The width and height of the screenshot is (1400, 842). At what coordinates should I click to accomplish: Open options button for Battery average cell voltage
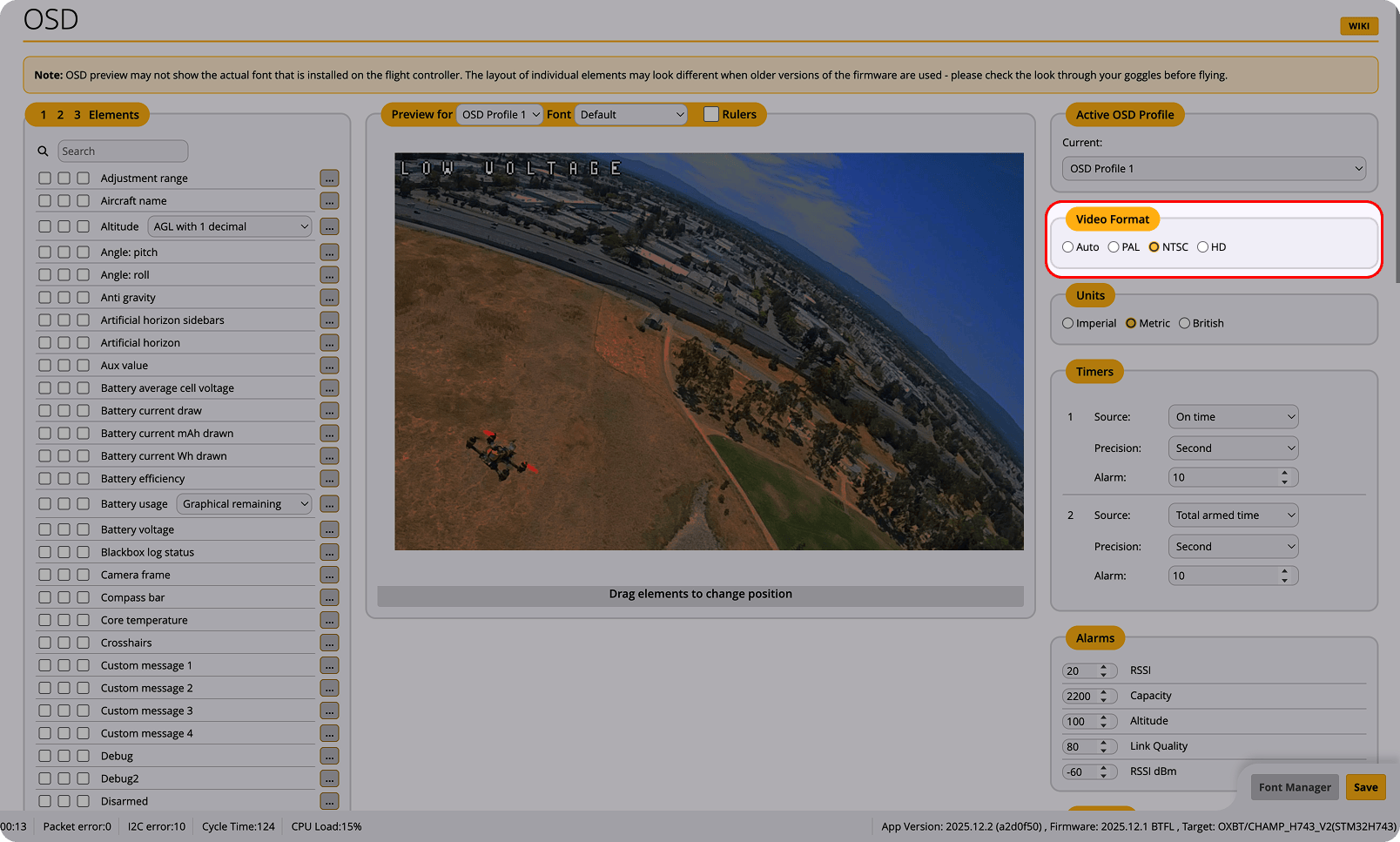coord(329,388)
